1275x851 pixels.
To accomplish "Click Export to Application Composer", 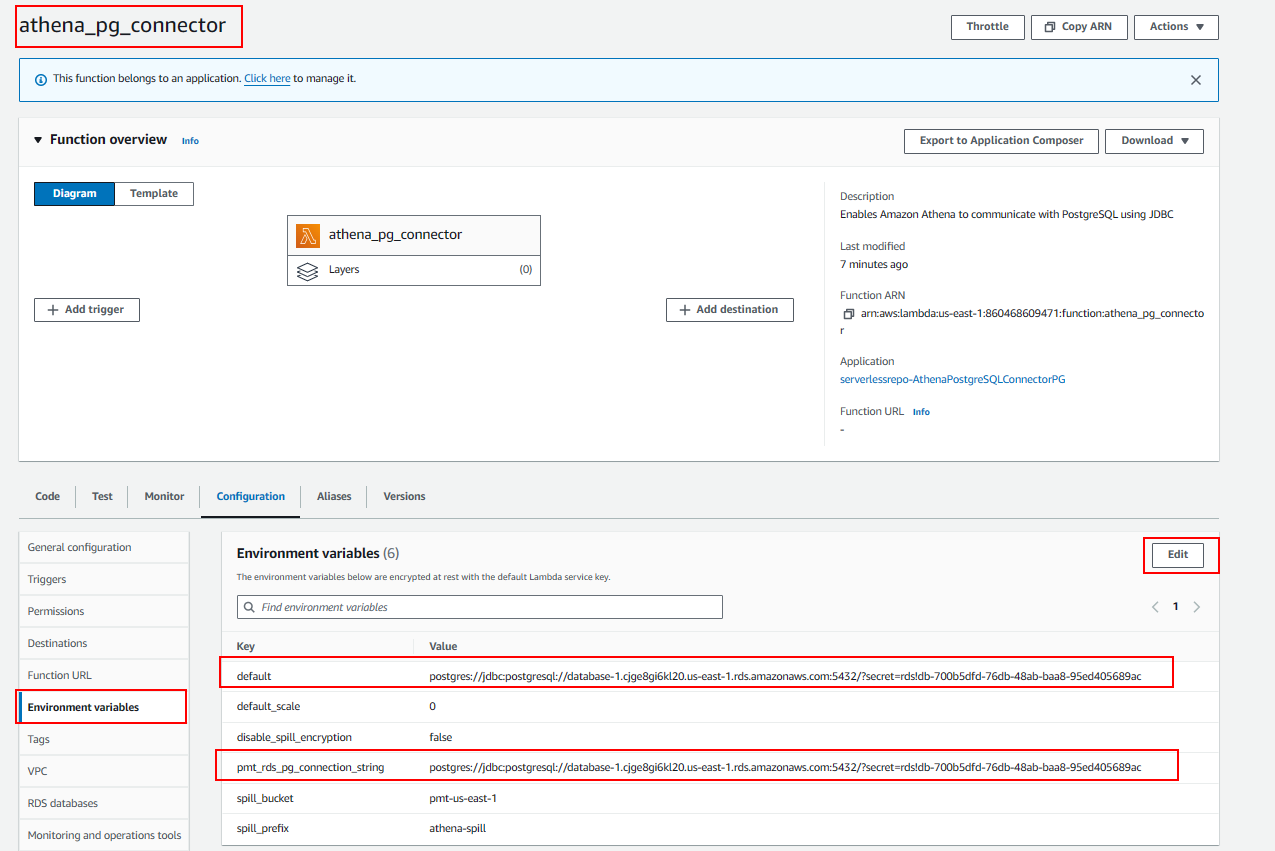I will point(1001,141).
